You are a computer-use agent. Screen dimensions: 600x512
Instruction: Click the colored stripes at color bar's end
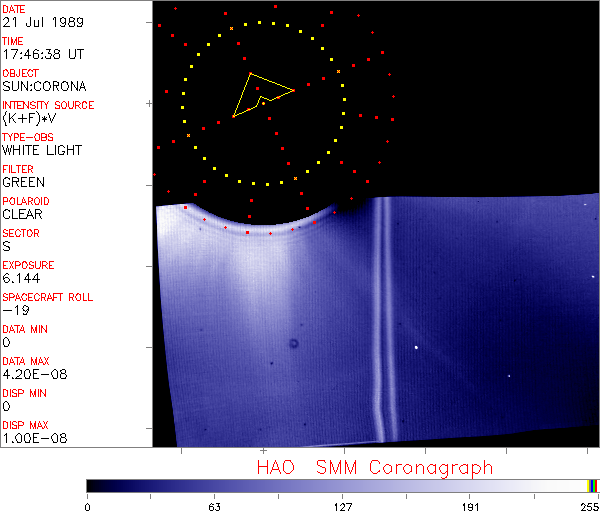pyautogui.click(x=593, y=486)
